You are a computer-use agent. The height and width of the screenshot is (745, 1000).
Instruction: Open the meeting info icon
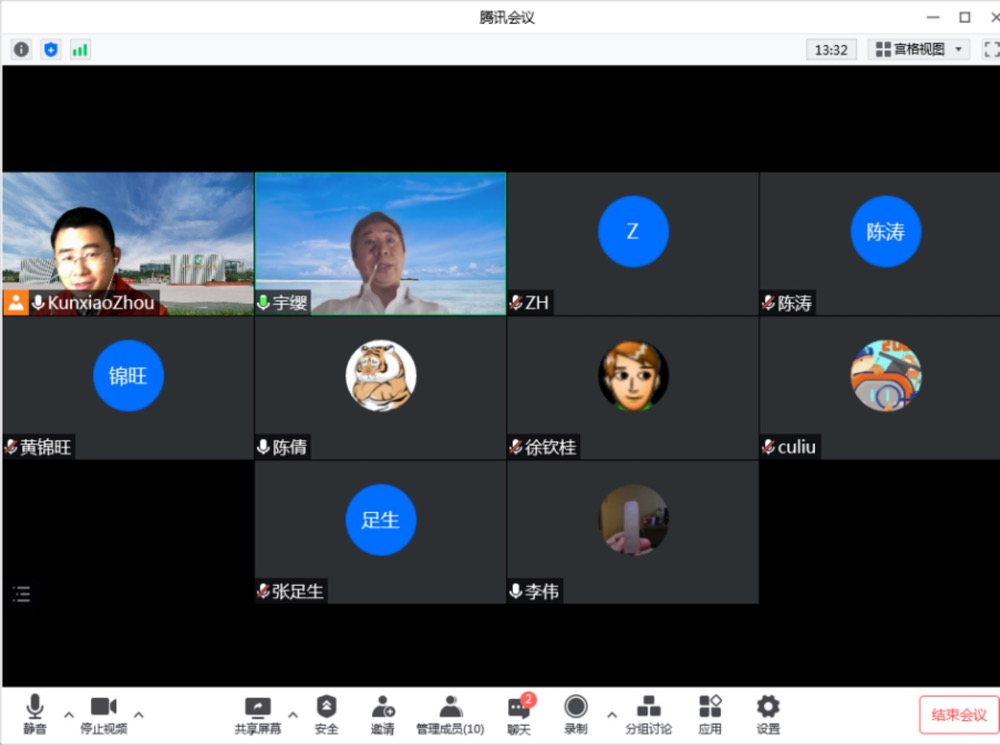pos(21,49)
